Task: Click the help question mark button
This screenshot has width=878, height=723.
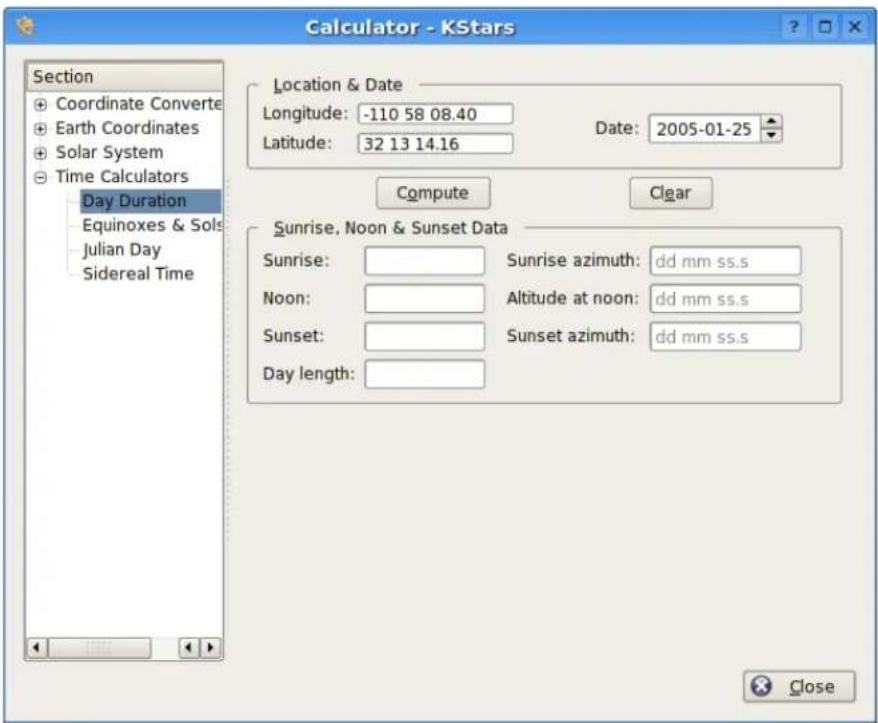Action: (793, 27)
